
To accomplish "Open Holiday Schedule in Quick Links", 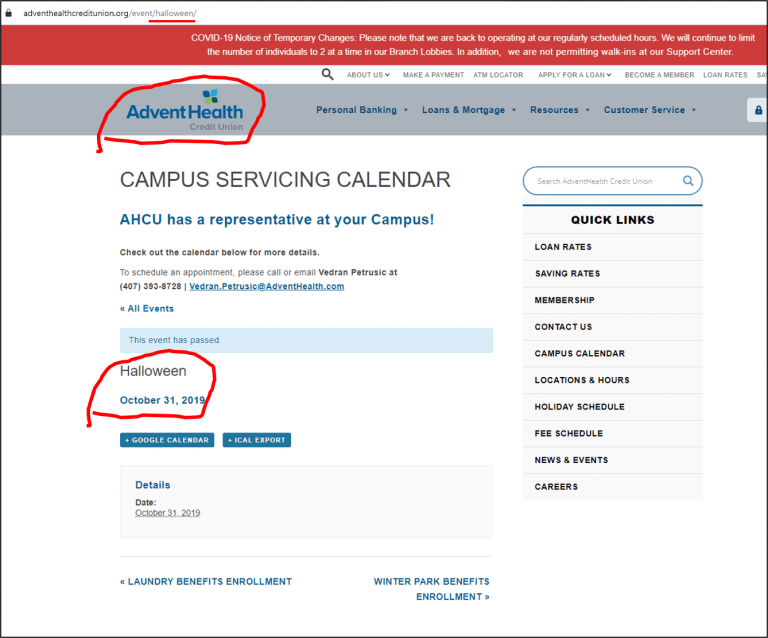I will [x=612, y=407].
